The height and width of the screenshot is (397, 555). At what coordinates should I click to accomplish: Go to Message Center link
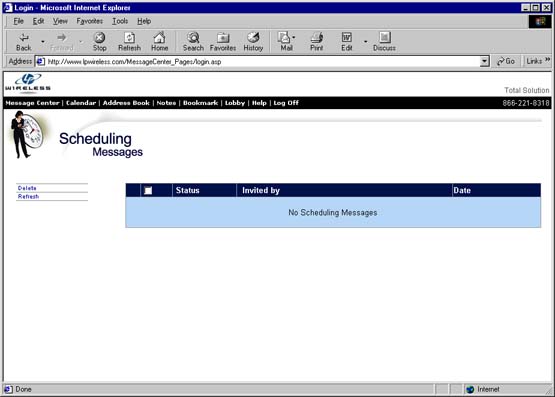[x=32, y=103]
